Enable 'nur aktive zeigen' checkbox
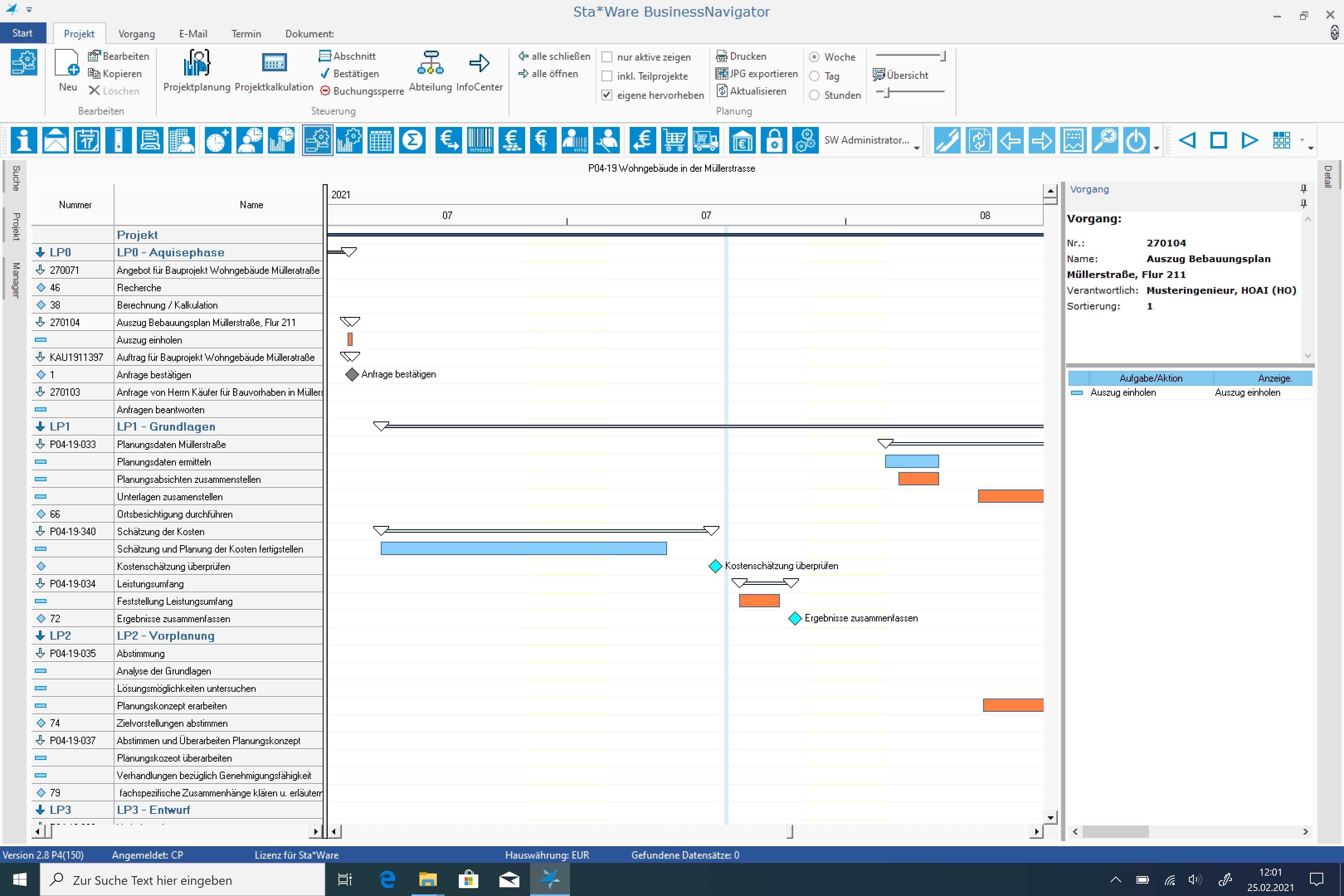The height and width of the screenshot is (896, 1344). coord(607,57)
